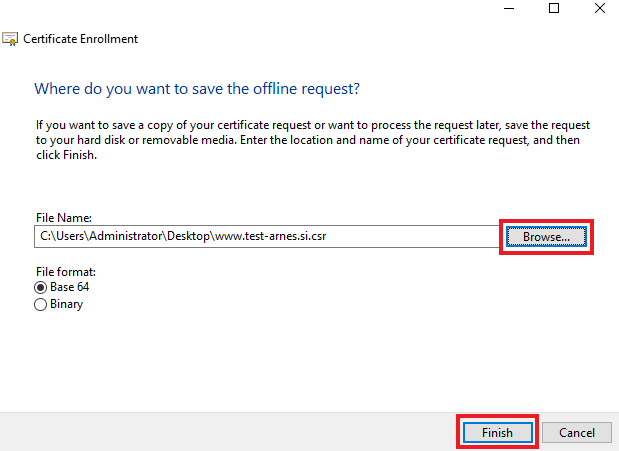Click the instruction paragraph about saving request
The height and width of the screenshot is (451, 619).
pos(313,140)
